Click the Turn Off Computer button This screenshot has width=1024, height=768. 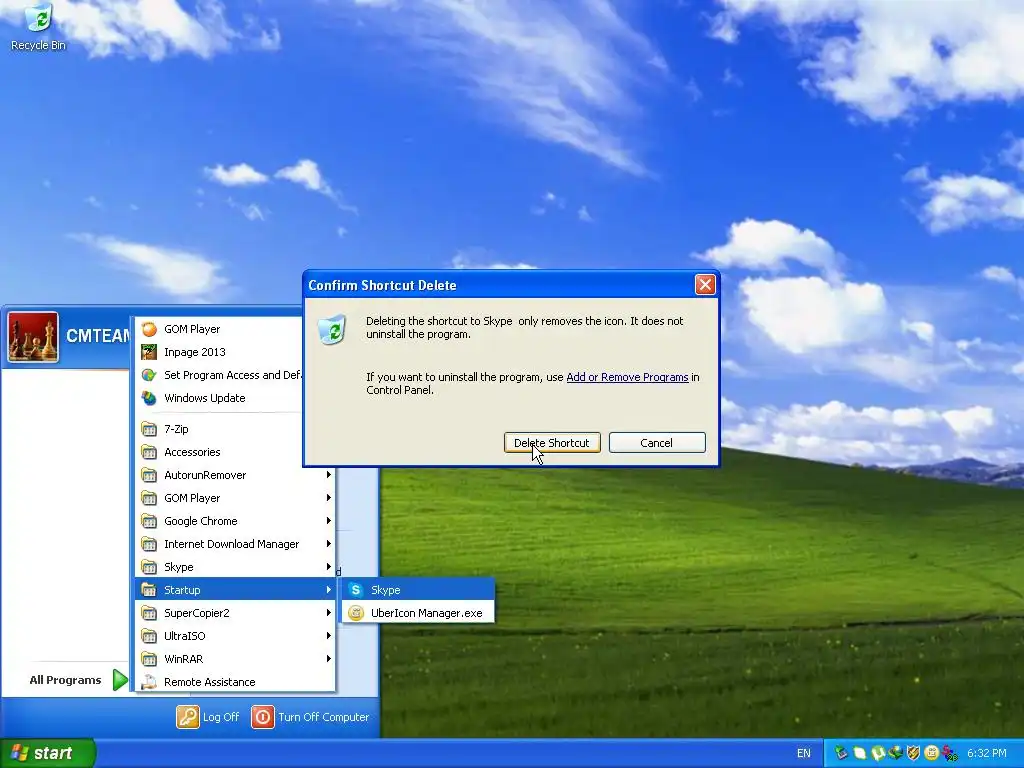point(311,717)
